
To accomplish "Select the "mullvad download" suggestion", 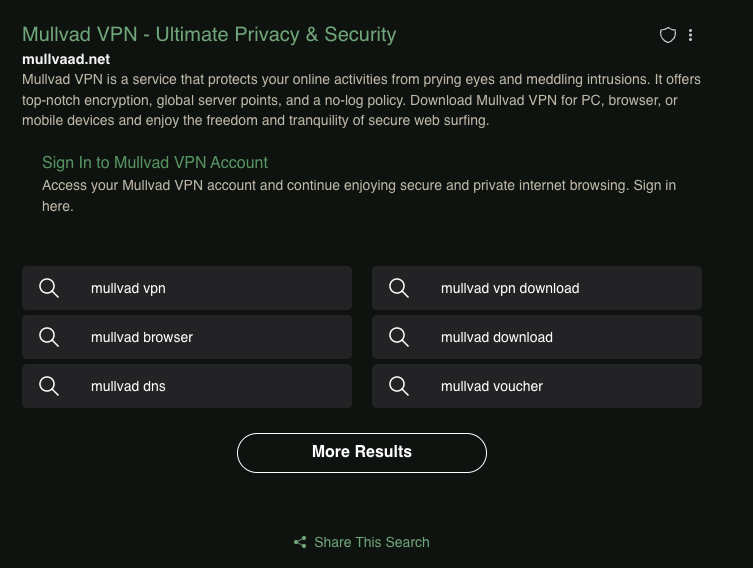I will pyautogui.click(x=497, y=337).
